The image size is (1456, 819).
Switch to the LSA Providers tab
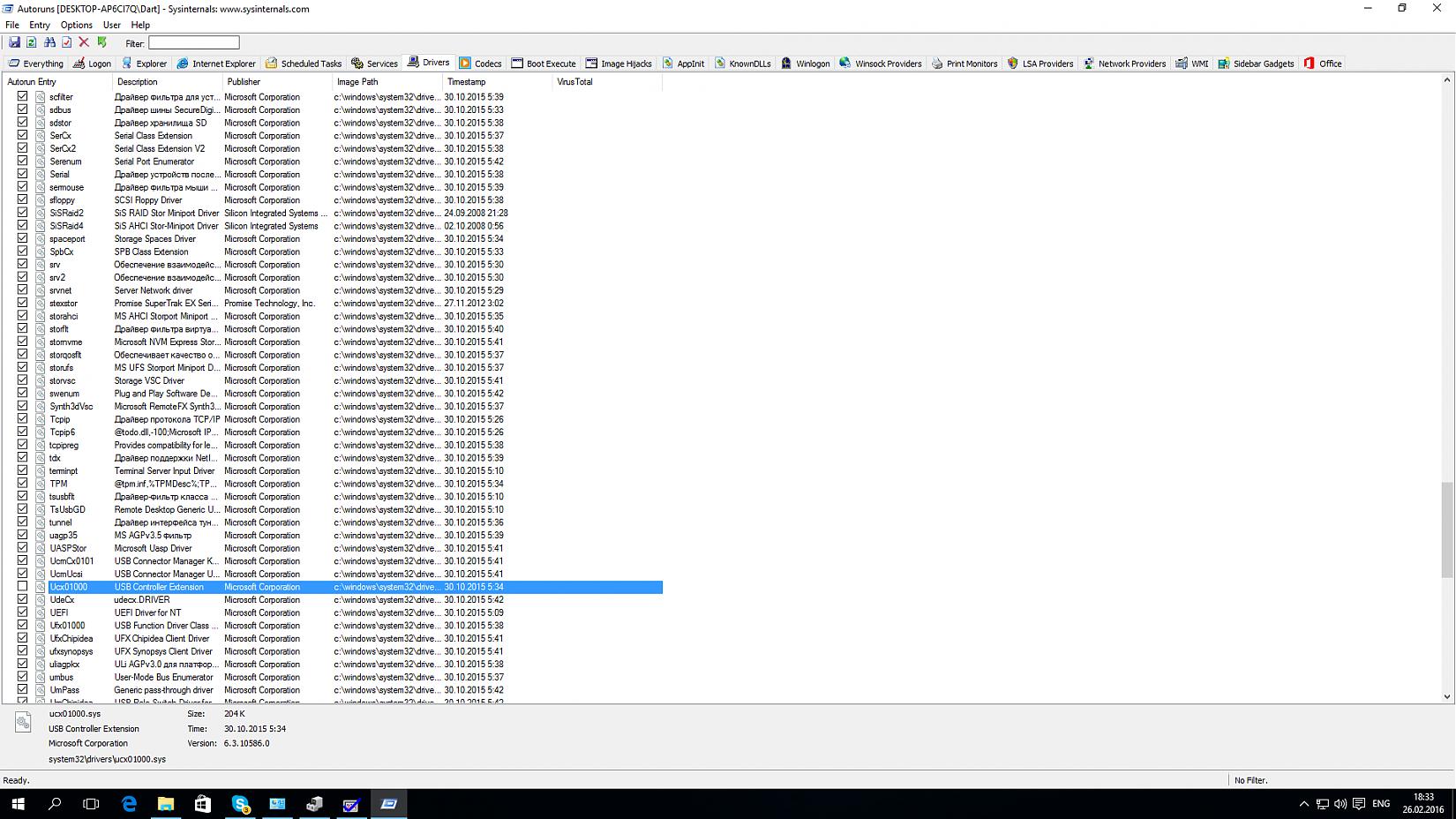click(1040, 64)
